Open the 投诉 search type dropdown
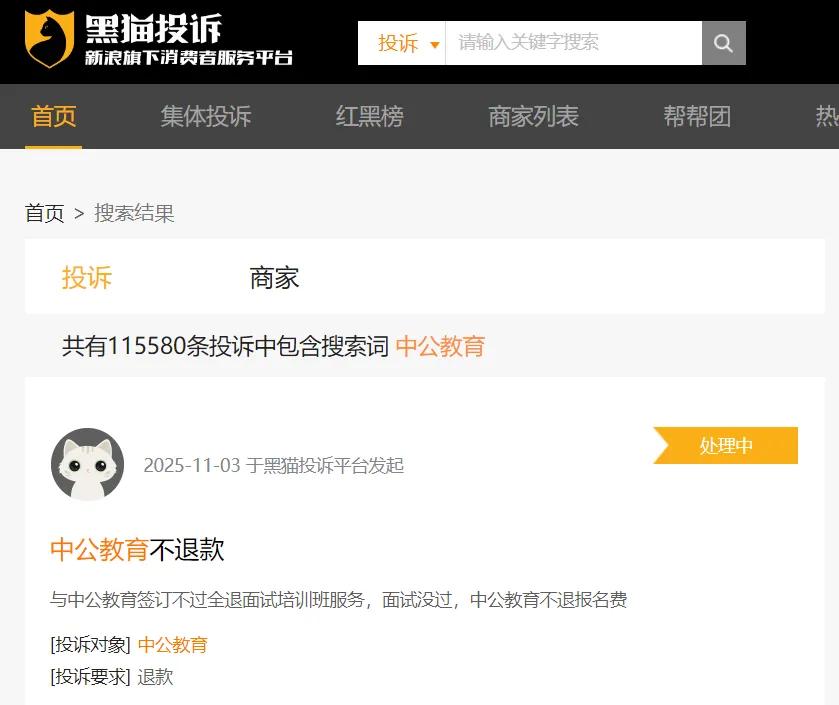The image size is (839, 705). [401, 43]
